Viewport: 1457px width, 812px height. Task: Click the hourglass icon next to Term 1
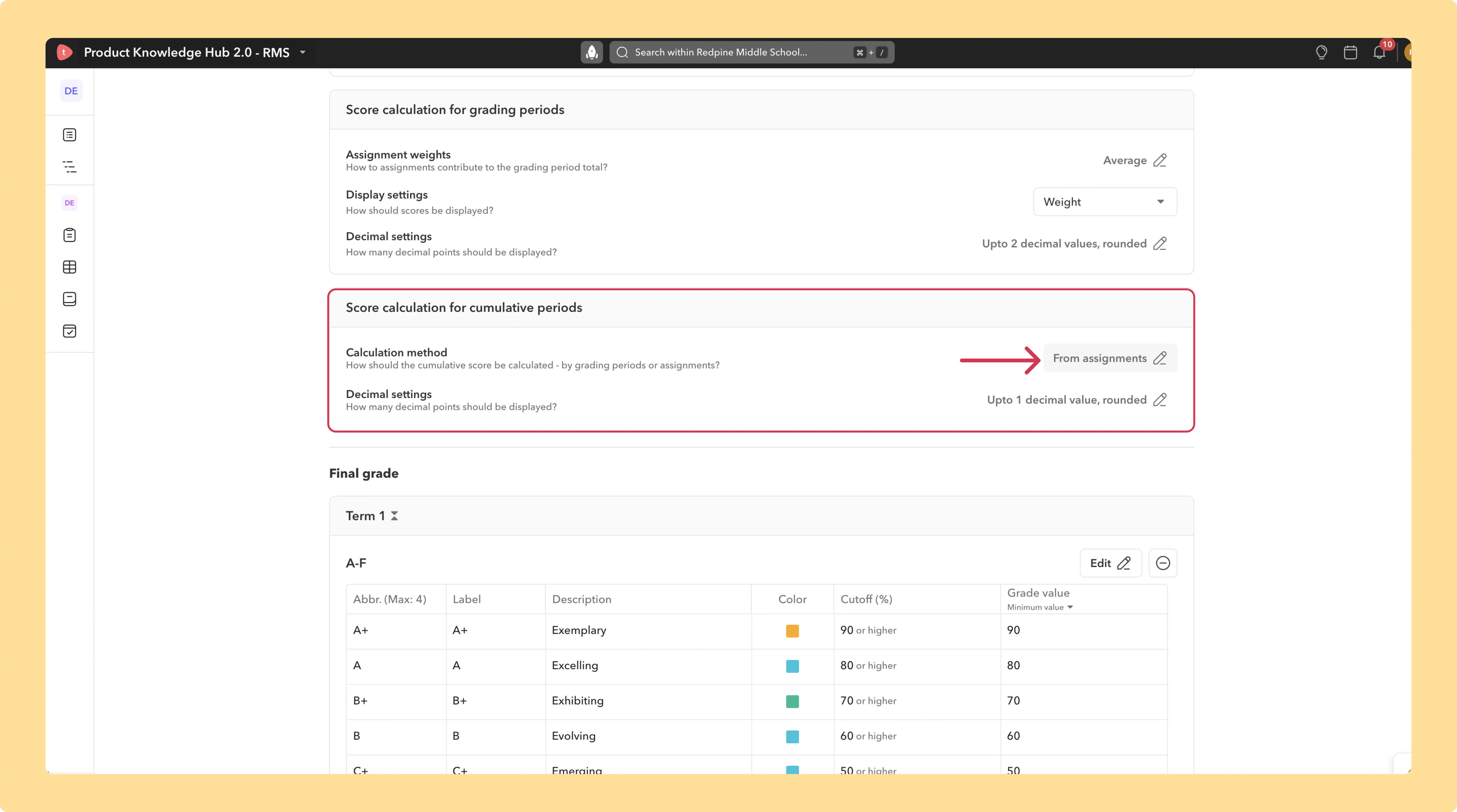[394, 516]
